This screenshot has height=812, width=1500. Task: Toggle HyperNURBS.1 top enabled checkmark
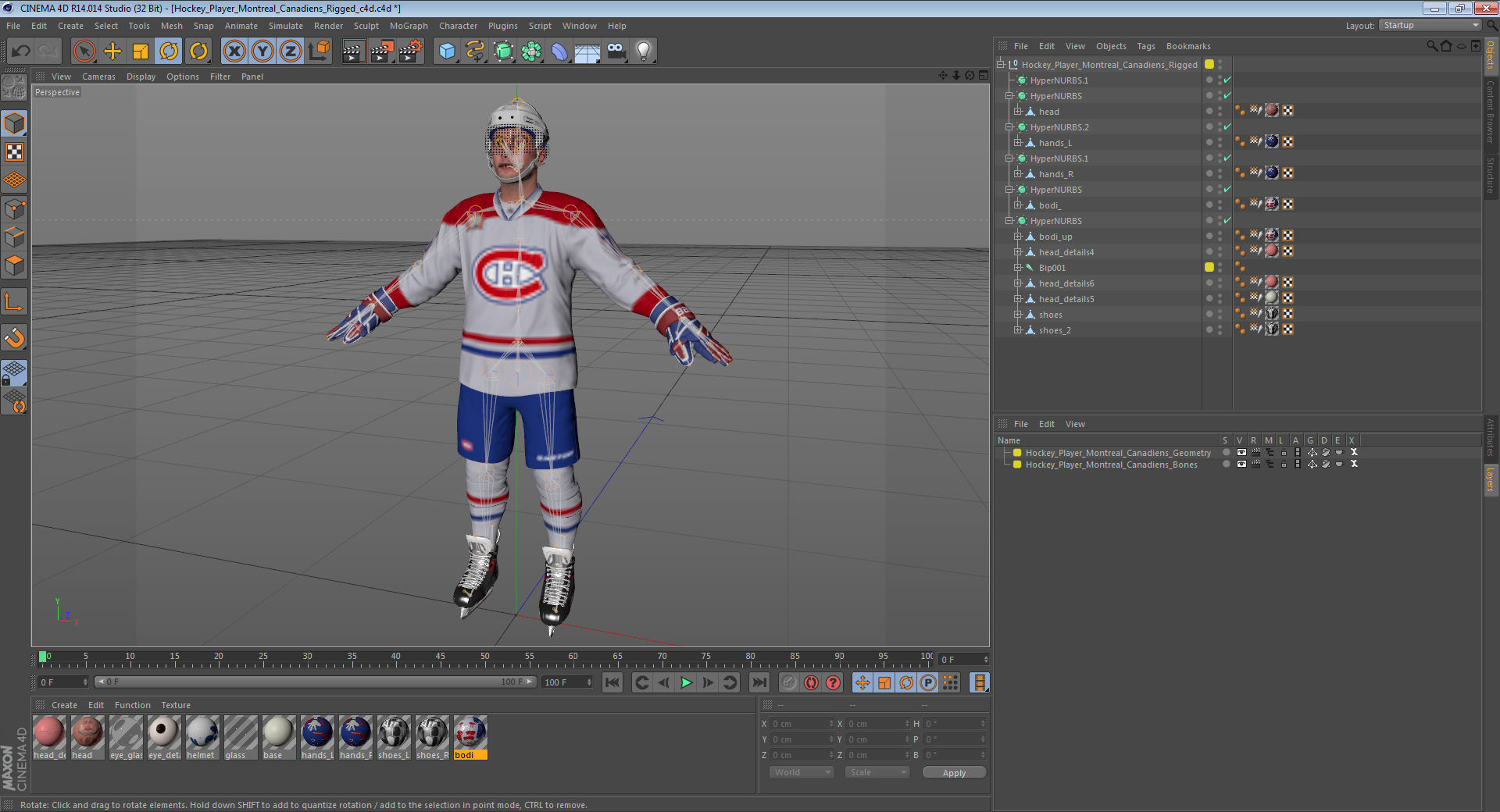coord(1227,80)
